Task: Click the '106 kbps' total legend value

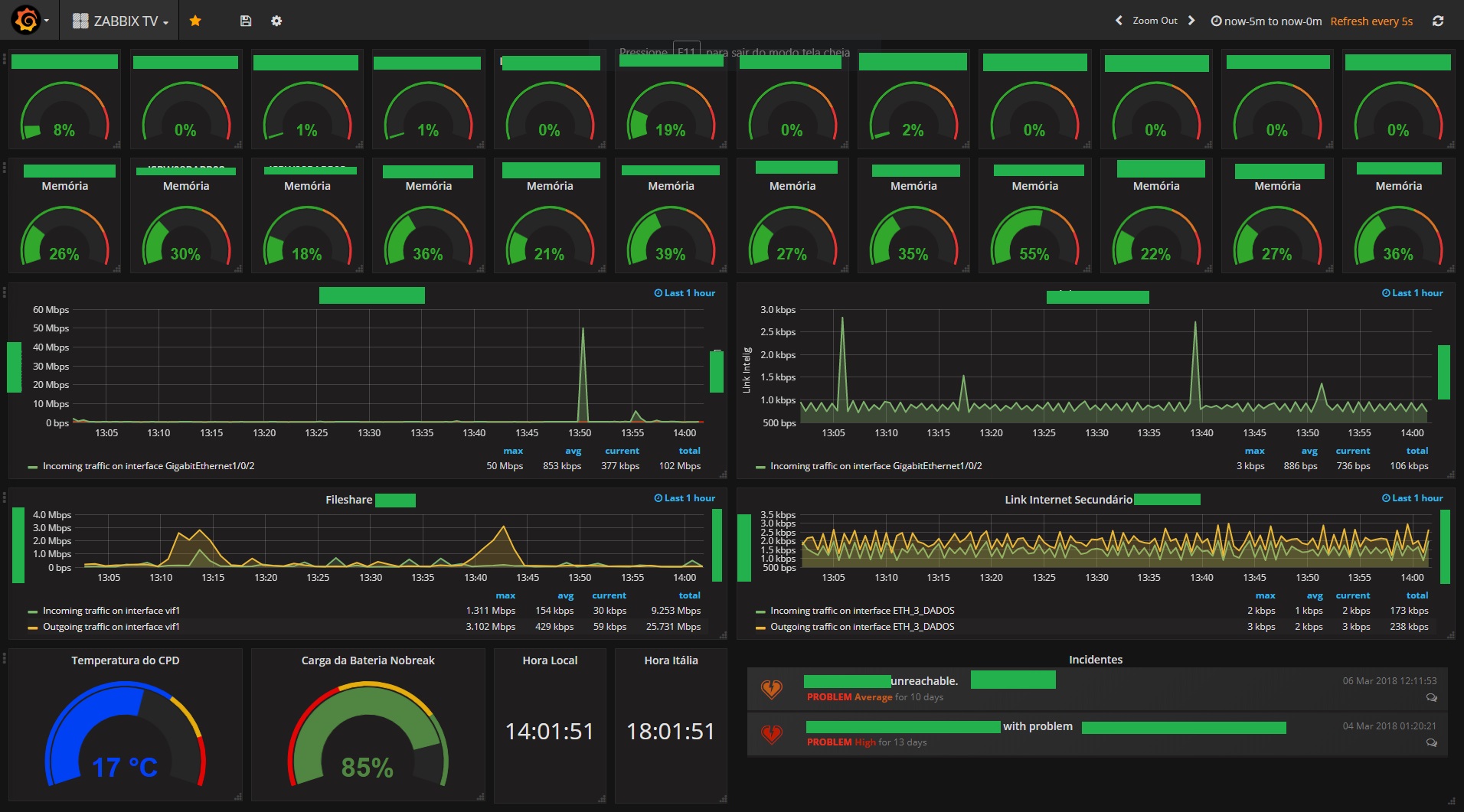Action: 1409,466
